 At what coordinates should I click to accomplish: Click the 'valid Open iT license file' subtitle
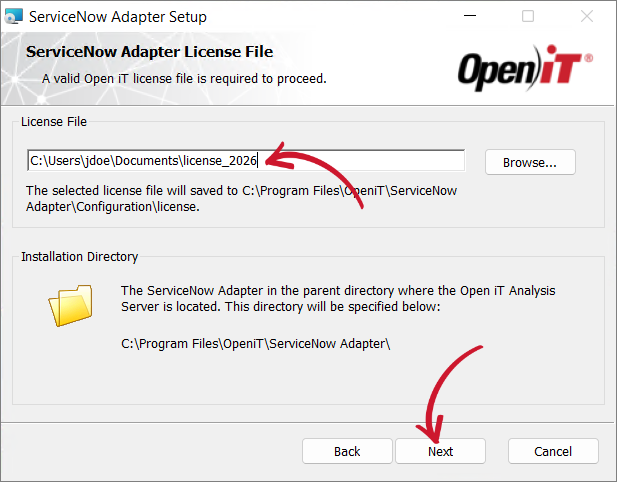point(184,79)
